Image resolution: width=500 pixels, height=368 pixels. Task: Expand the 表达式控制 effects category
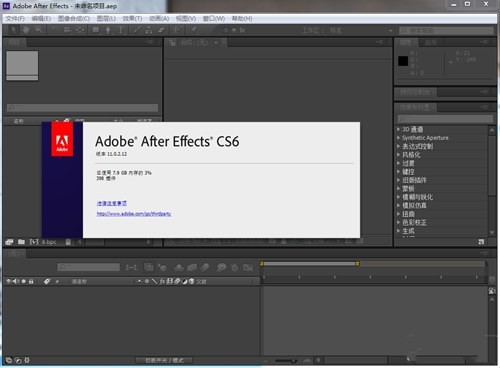pos(399,146)
